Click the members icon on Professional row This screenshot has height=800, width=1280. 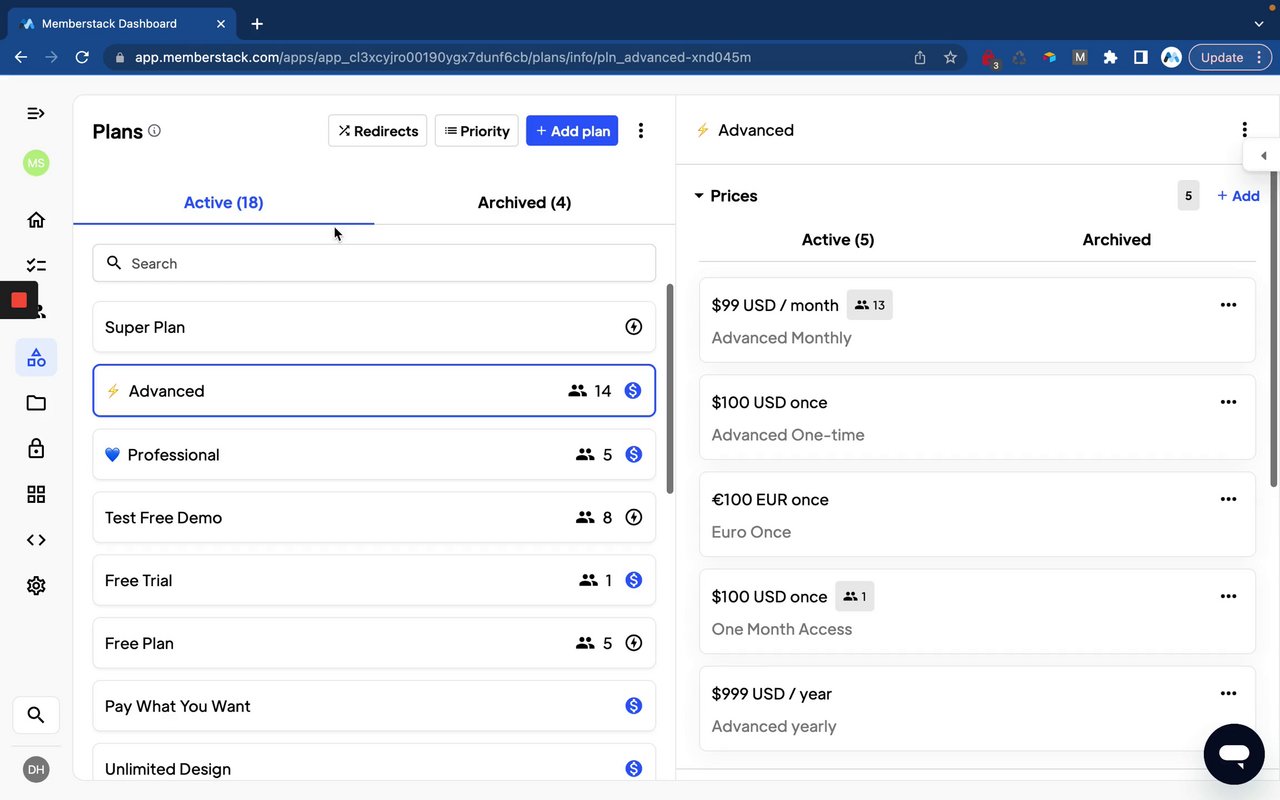pyautogui.click(x=585, y=454)
